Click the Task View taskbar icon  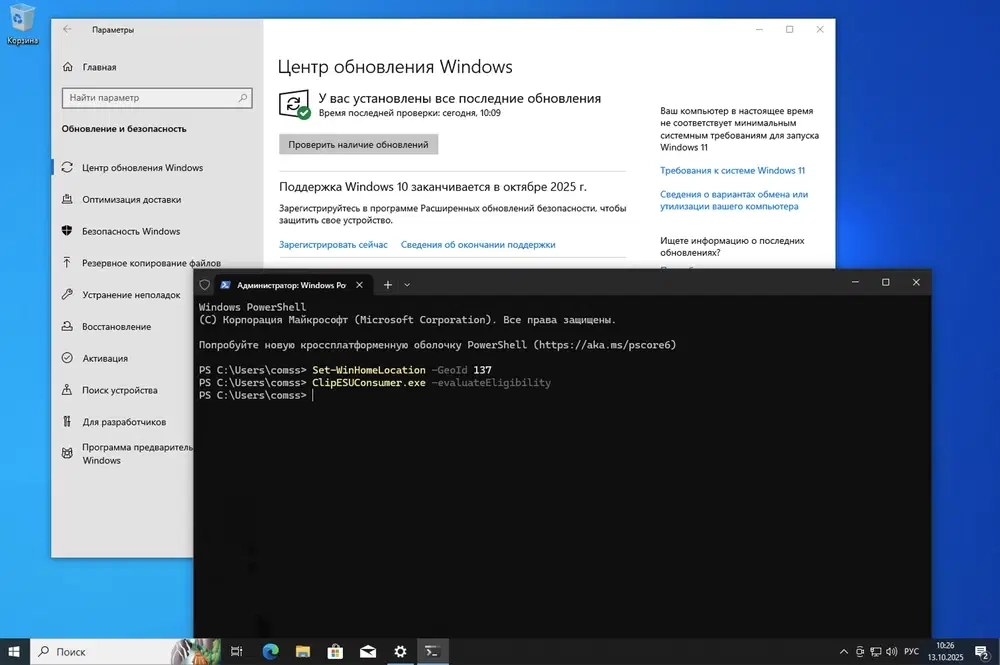tap(237, 651)
